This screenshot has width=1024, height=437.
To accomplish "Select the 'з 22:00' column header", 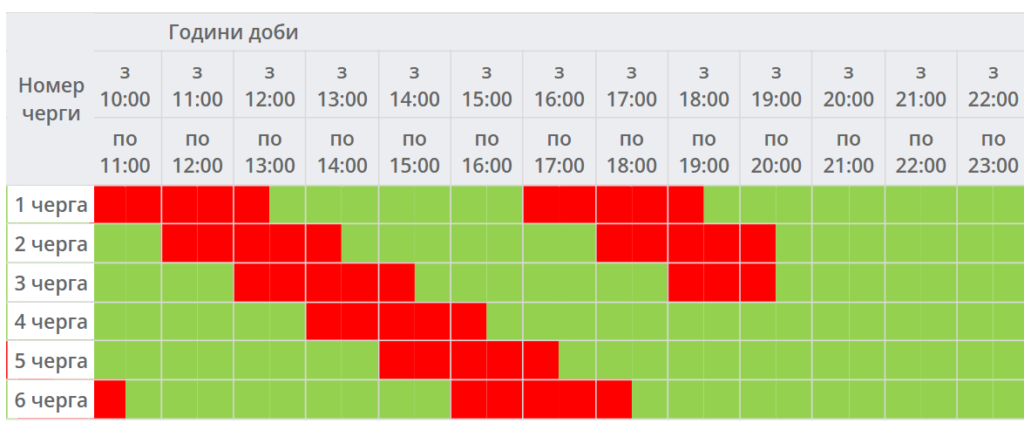I will 992,86.
